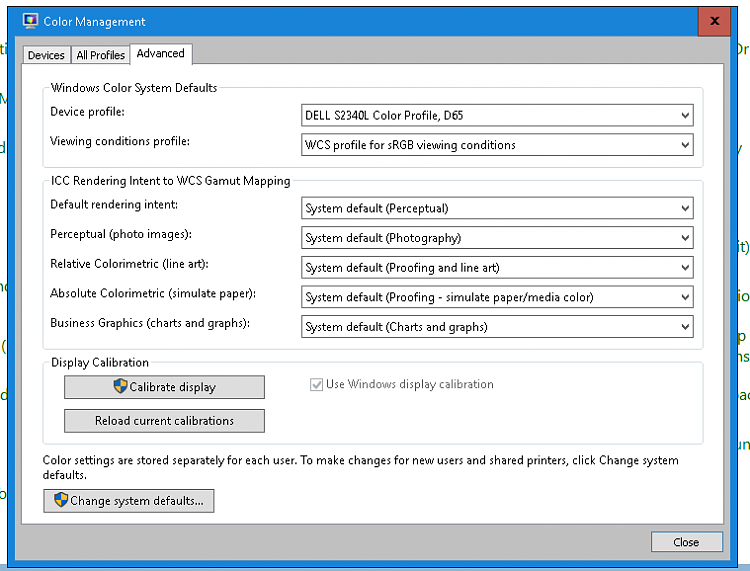Viewport: 750px width, 571px height.
Task: Click the Perceptual (photo images): label
Action: [121, 234]
